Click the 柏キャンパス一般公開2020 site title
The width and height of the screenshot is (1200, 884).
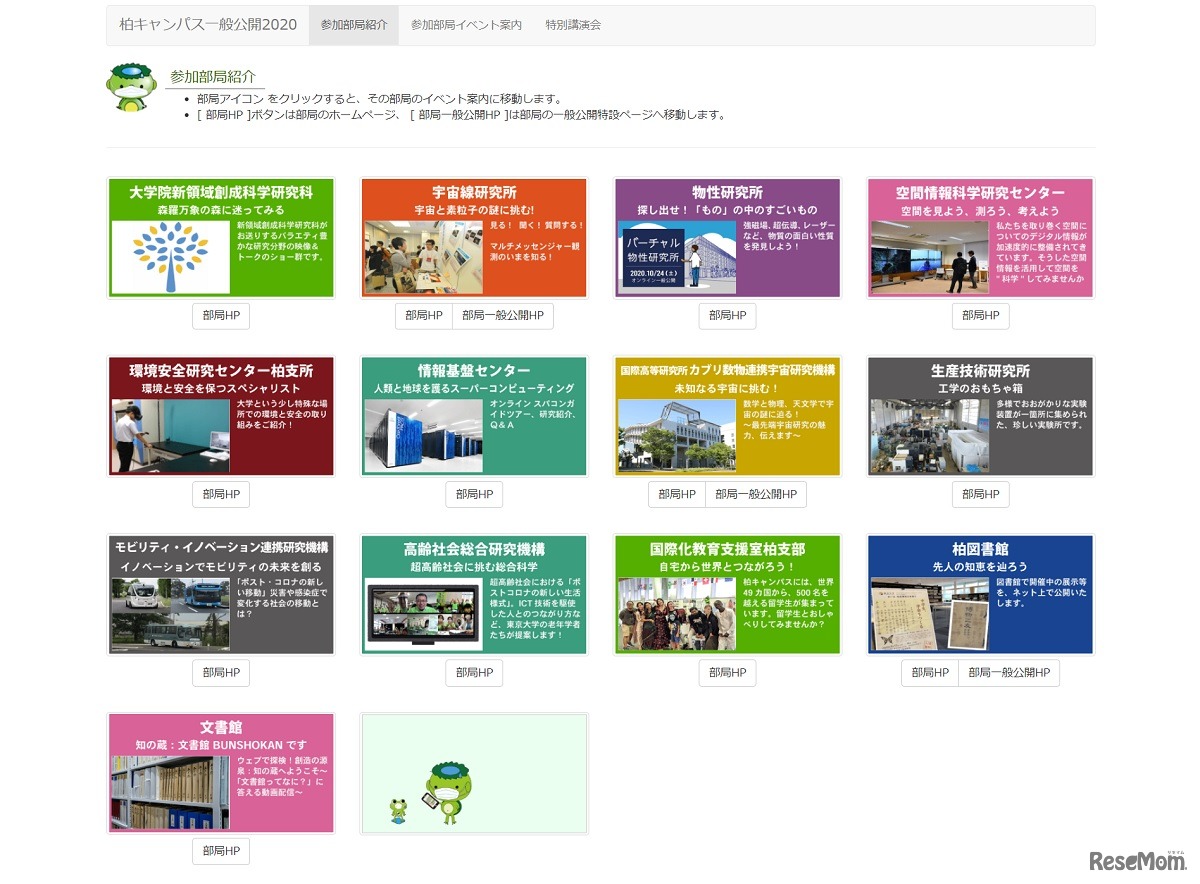pyautogui.click(x=208, y=25)
